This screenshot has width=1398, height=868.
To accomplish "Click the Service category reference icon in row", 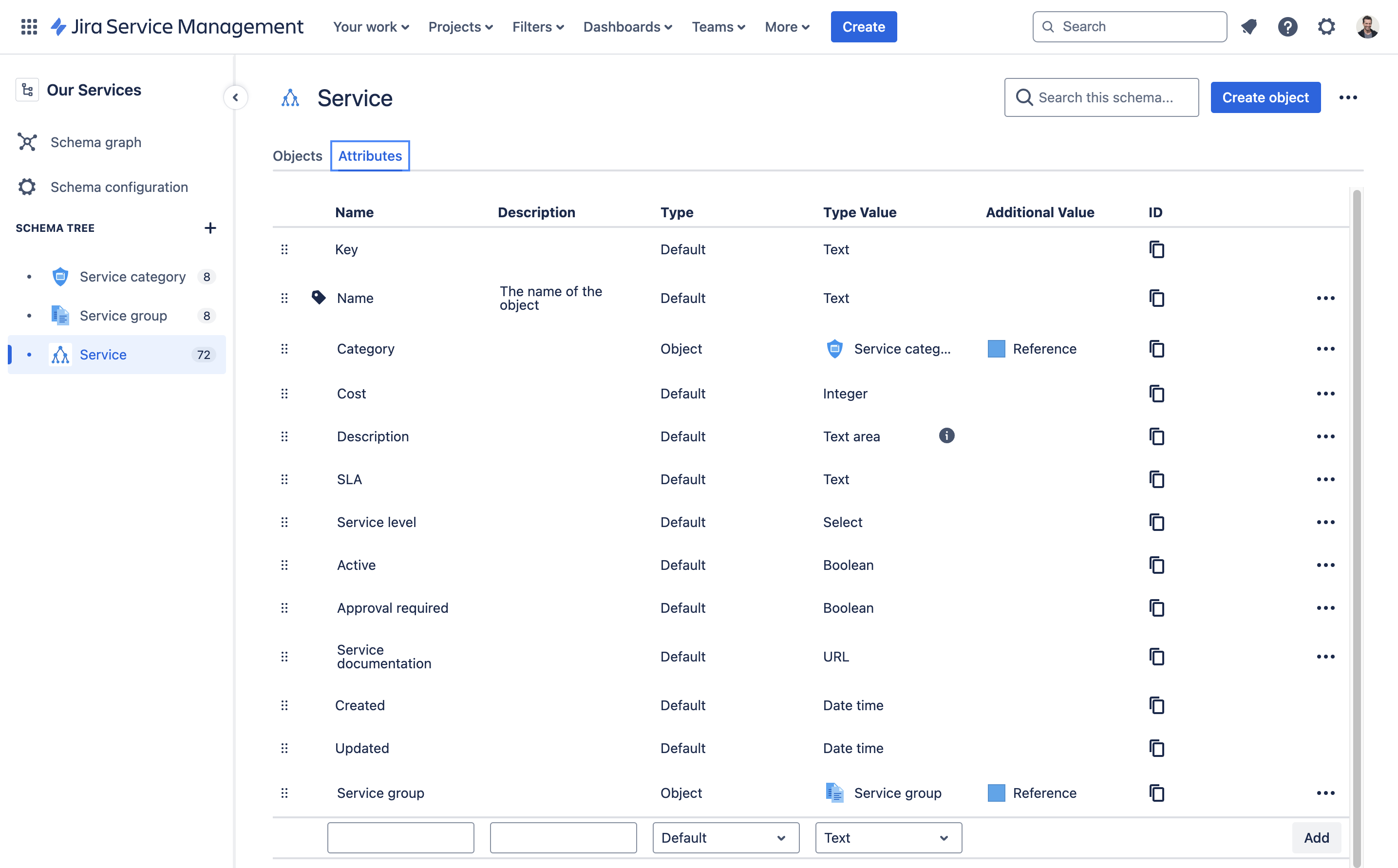I will [x=835, y=348].
